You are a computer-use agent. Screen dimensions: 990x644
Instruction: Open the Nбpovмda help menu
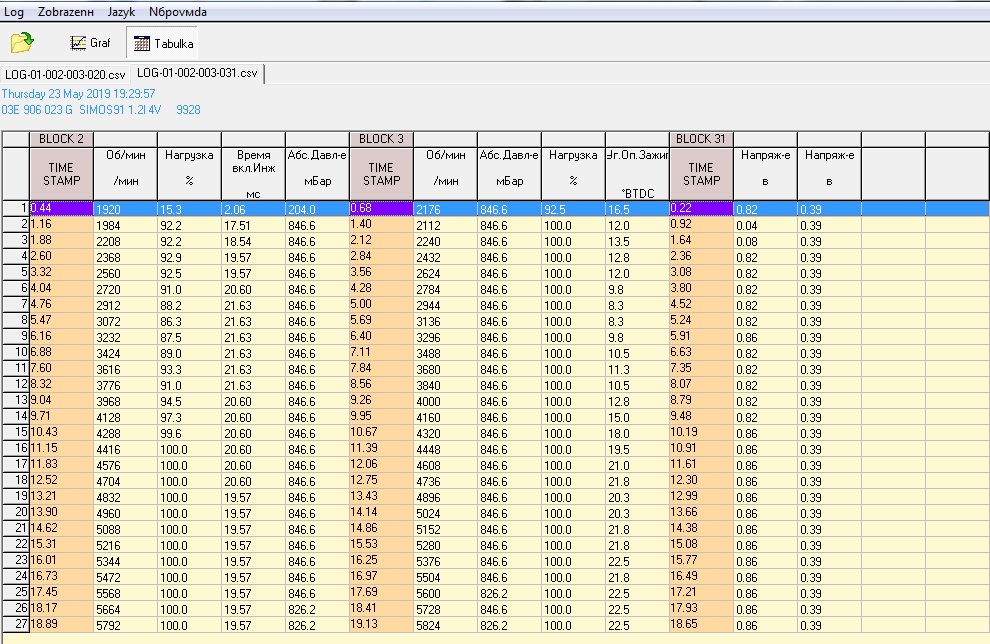177,12
